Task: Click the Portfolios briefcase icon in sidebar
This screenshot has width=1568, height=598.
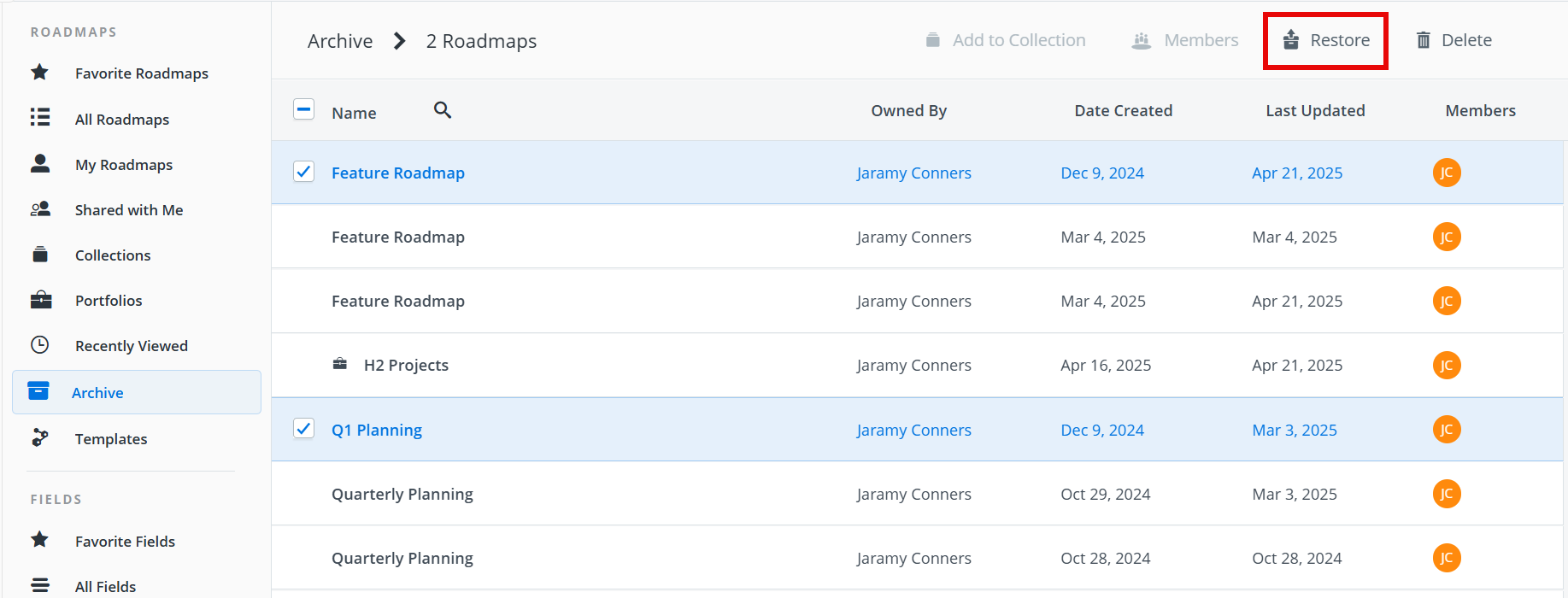Action: click(x=40, y=300)
